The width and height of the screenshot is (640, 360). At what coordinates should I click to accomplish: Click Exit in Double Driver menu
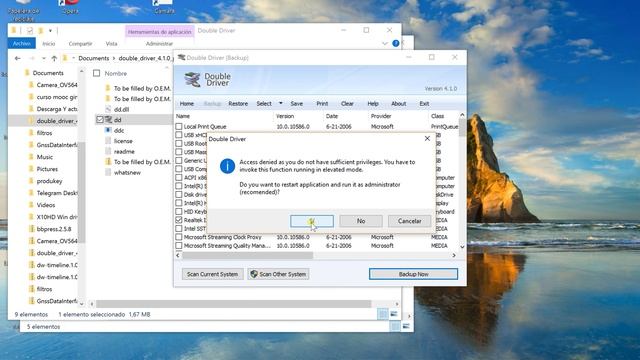(x=424, y=104)
